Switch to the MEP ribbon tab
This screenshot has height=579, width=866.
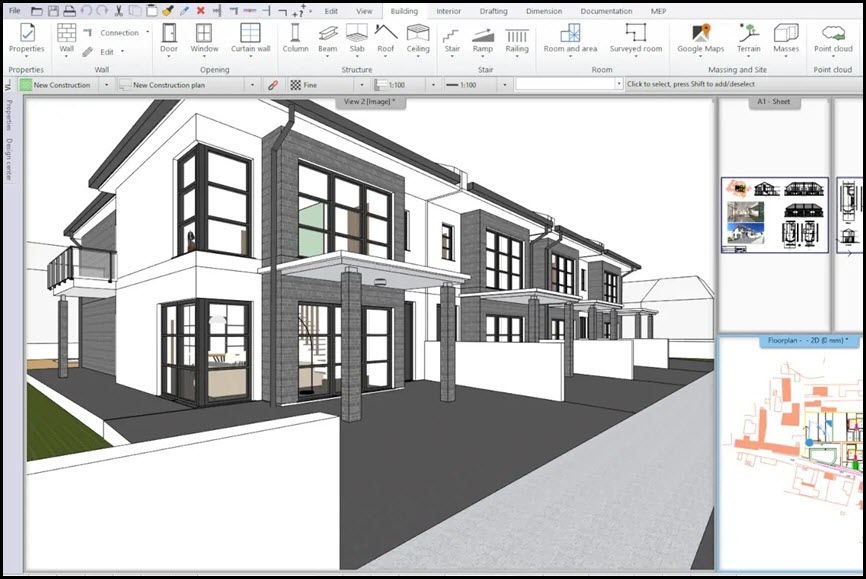coord(658,11)
